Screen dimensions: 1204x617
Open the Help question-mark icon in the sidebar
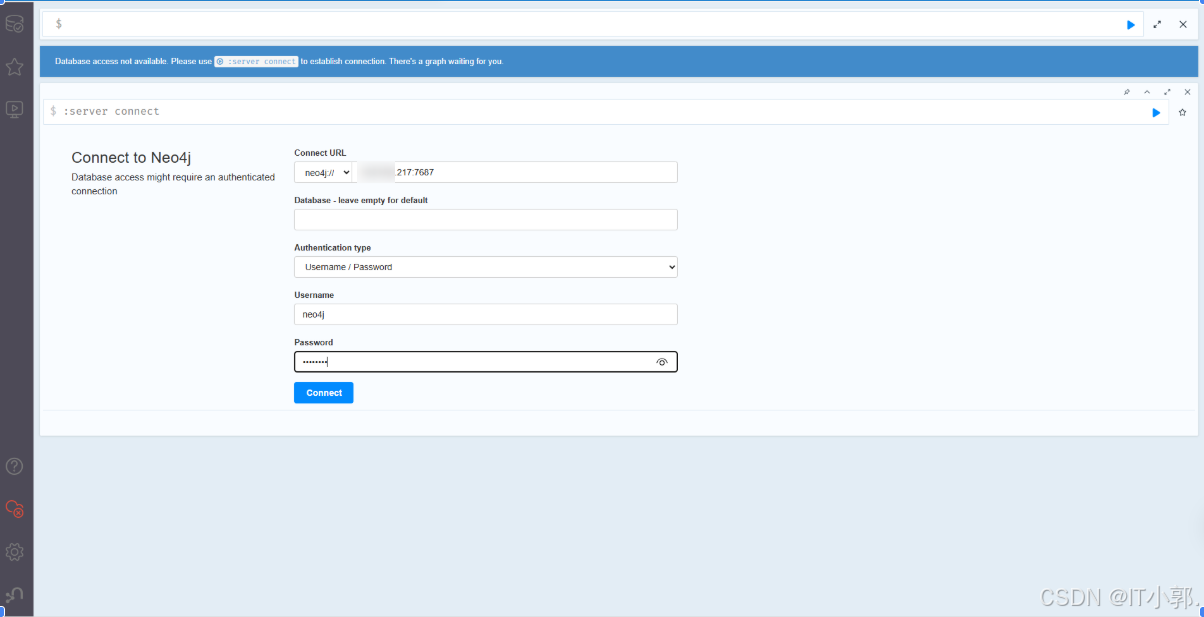pyautogui.click(x=15, y=466)
